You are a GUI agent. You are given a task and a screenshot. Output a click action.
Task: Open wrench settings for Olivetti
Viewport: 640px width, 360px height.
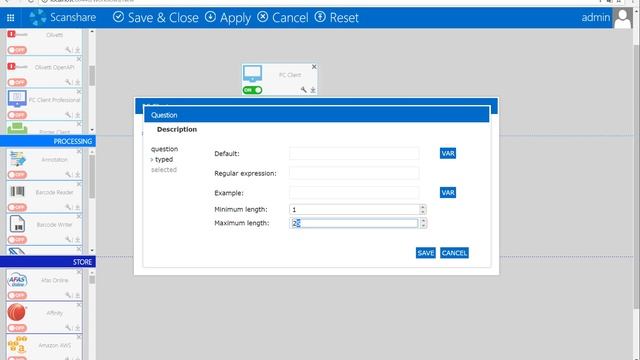(68, 50)
